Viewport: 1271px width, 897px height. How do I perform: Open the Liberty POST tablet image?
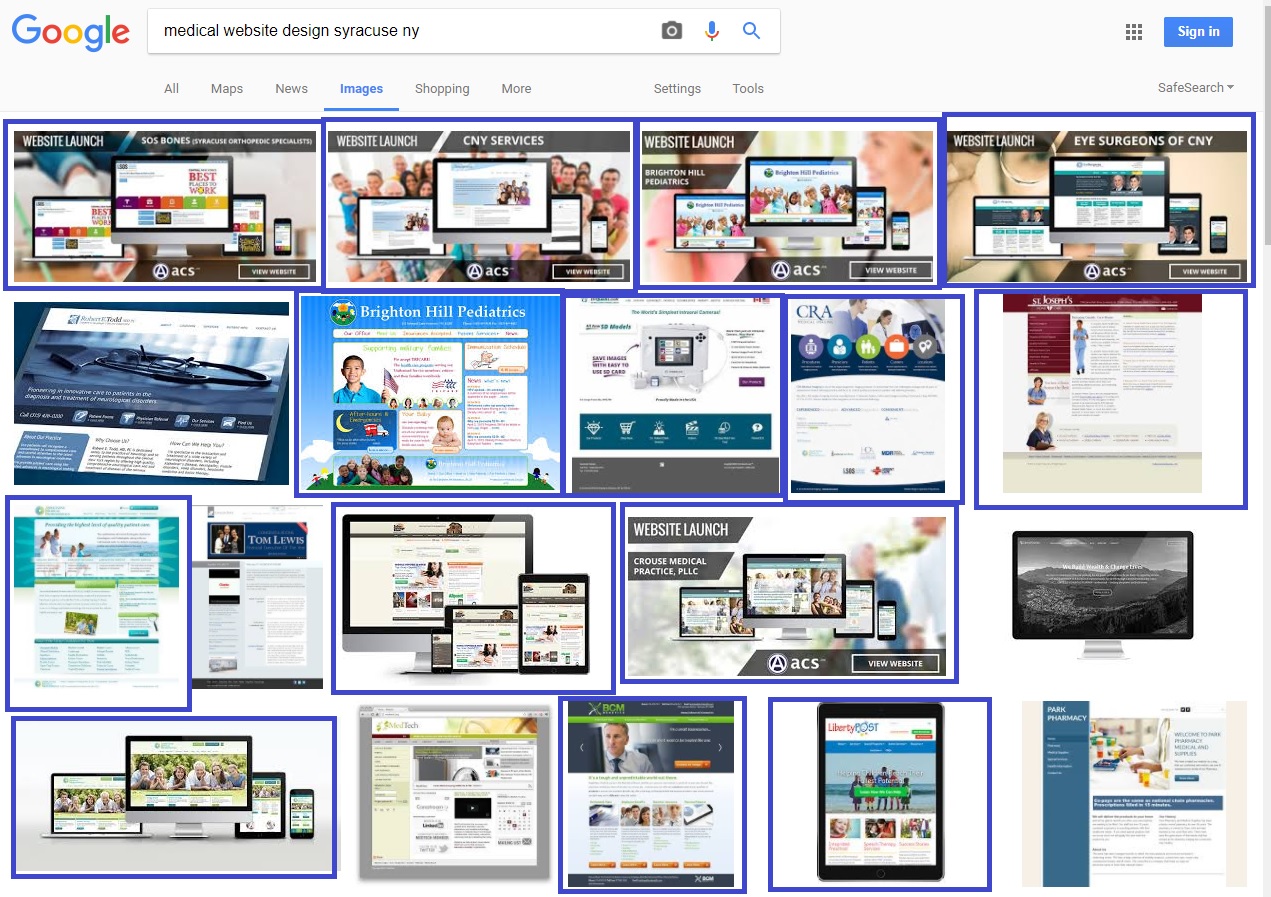[x=879, y=794]
